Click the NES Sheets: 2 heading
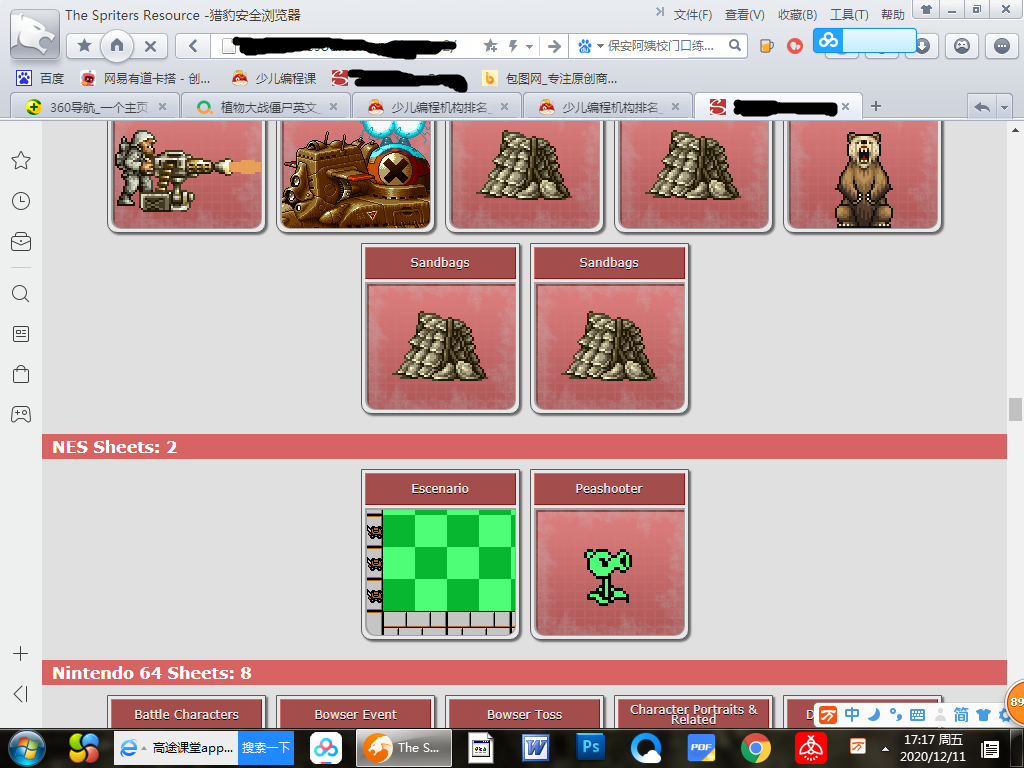Viewport: 1024px width, 768px height. click(x=114, y=447)
